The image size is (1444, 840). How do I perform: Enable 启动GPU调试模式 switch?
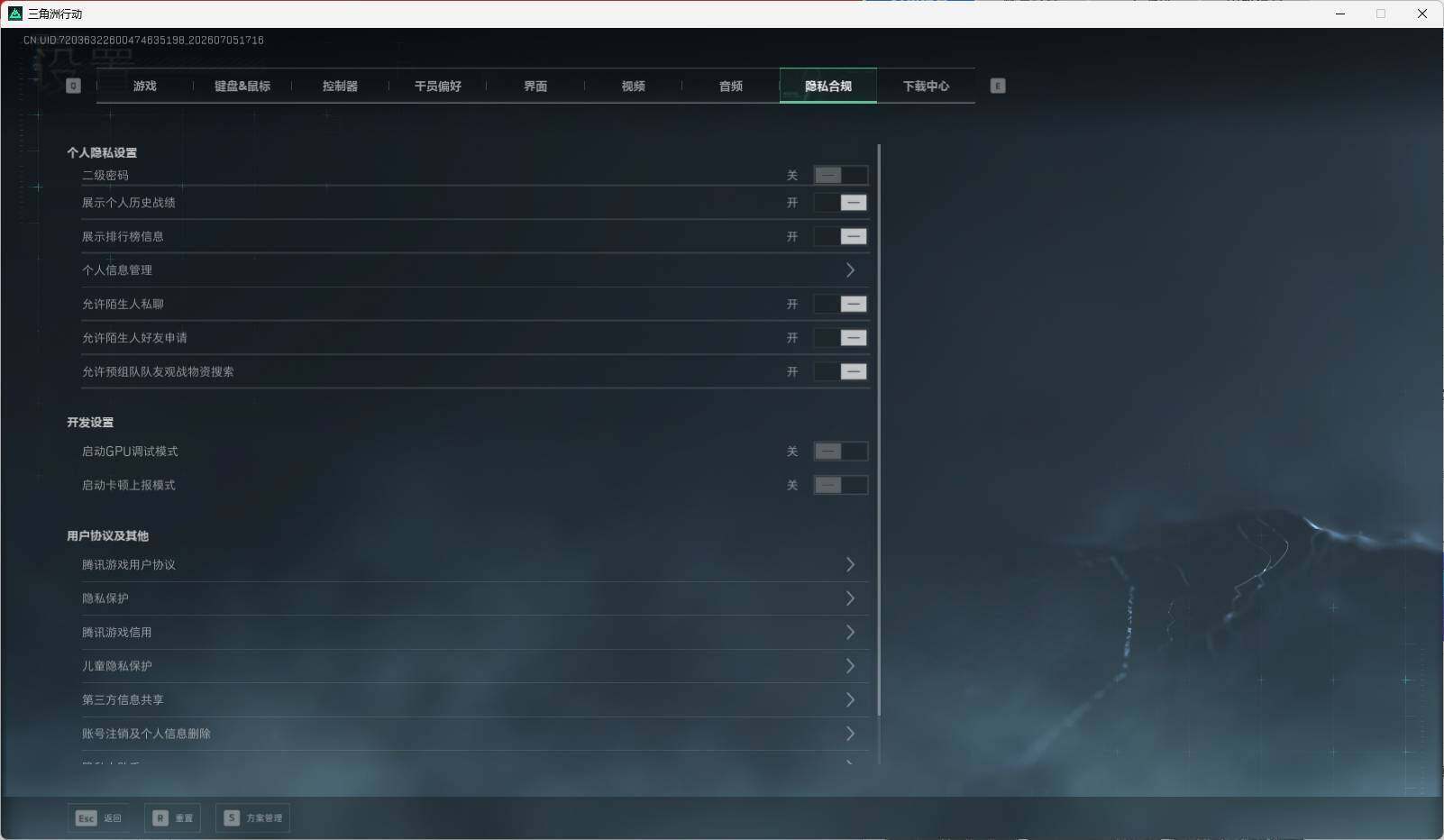[840, 451]
